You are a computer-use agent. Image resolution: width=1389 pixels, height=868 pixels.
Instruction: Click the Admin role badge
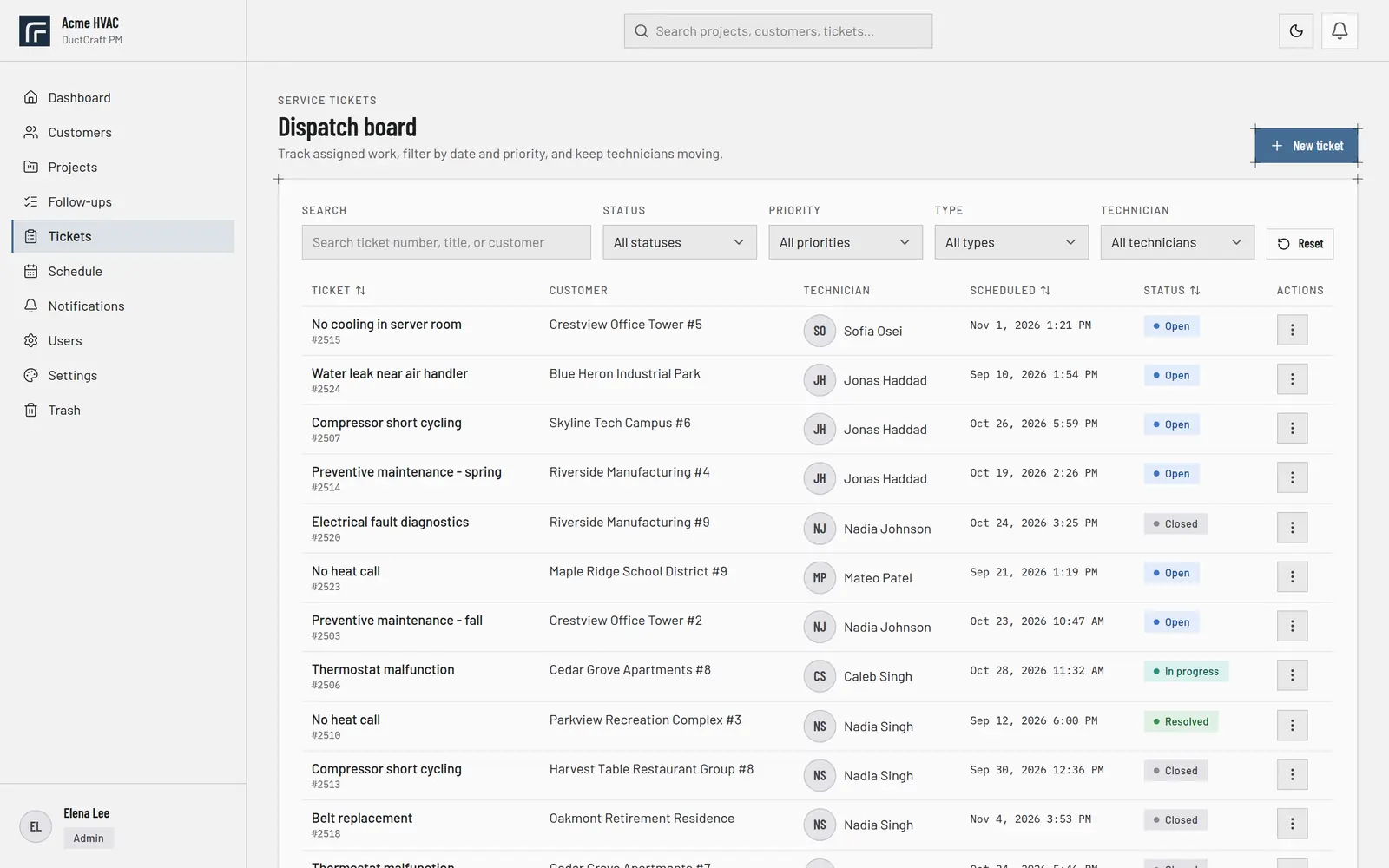(x=89, y=838)
